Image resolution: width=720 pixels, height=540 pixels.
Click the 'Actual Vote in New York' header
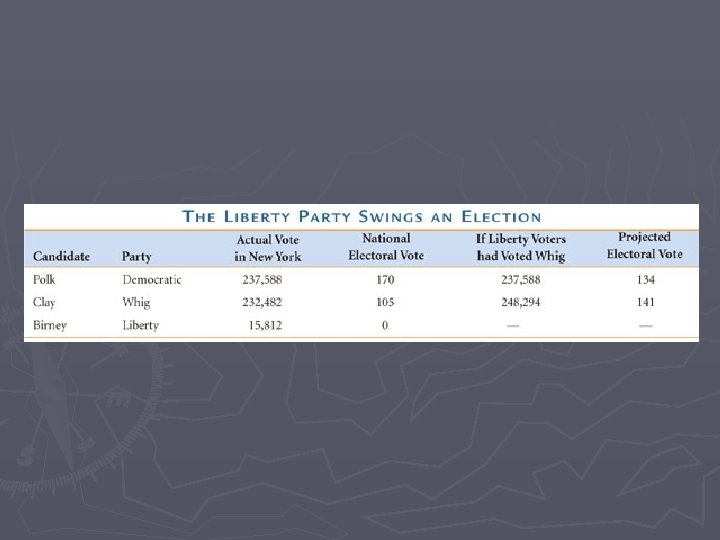(x=268, y=248)
